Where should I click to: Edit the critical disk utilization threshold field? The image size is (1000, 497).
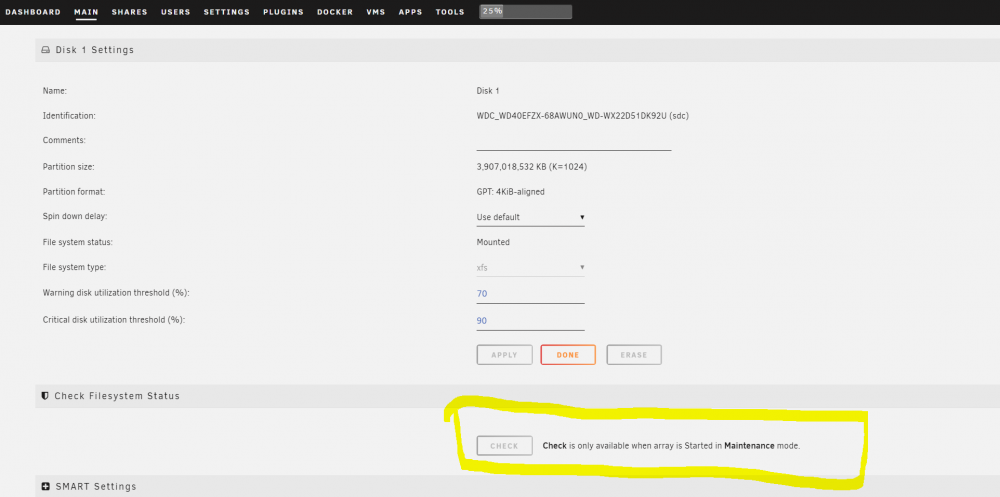pos(531,321)
